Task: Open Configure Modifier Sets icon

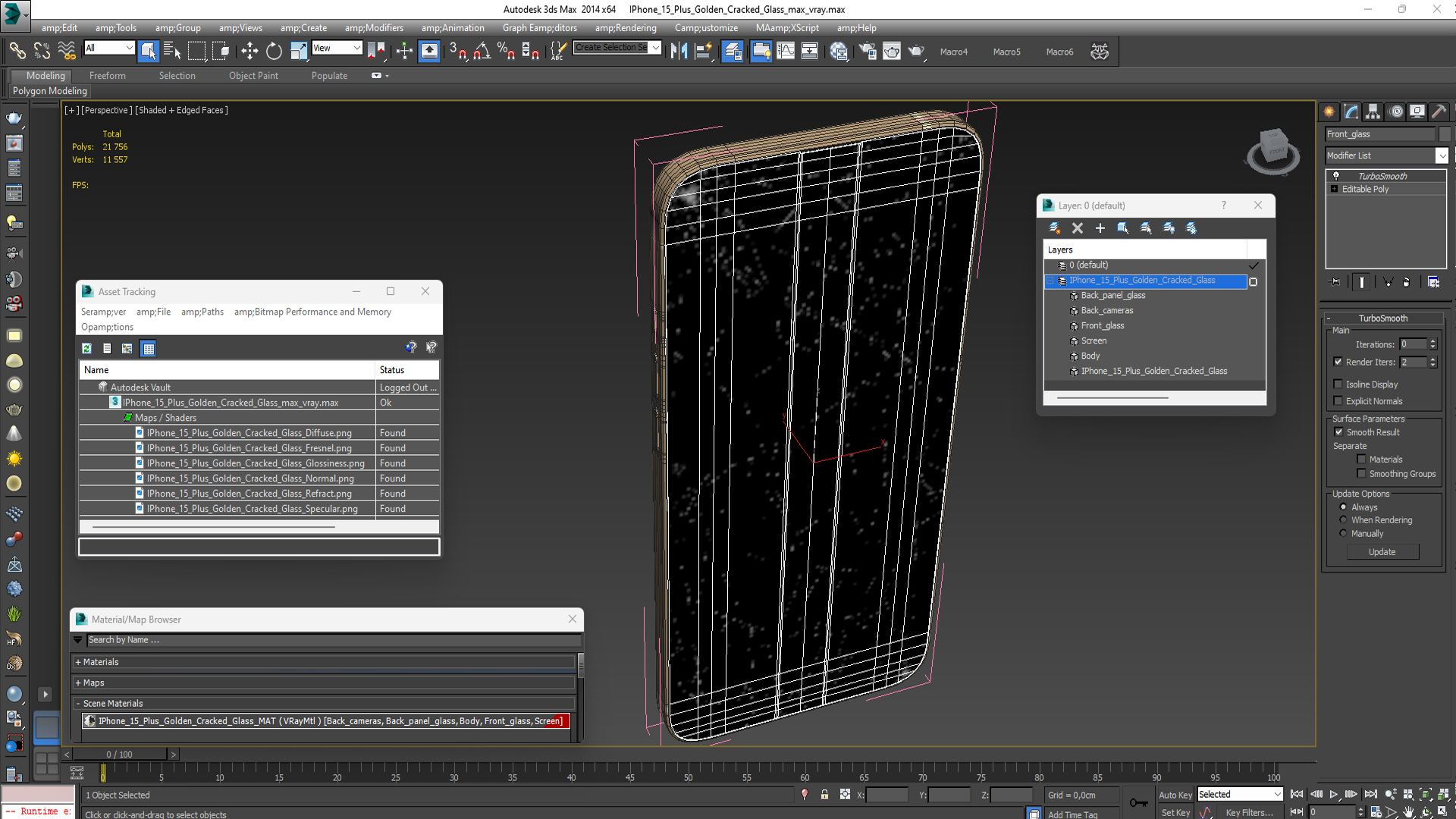Action: (1433, 282)
